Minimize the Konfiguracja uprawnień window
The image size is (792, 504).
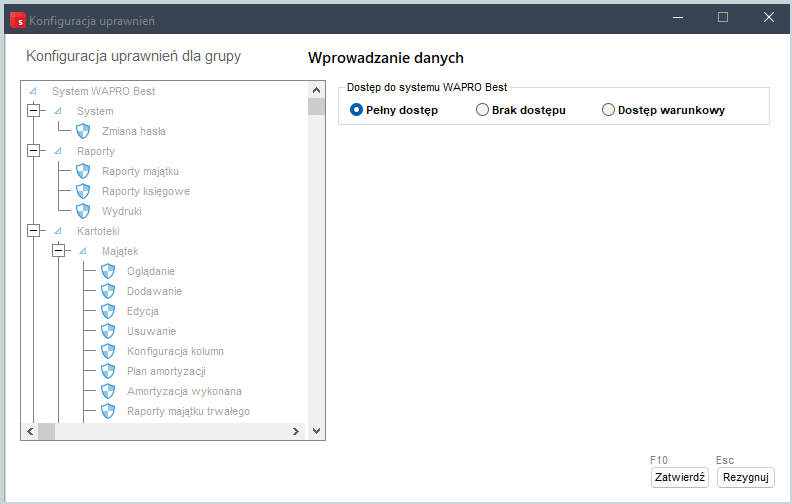[678, 17]
